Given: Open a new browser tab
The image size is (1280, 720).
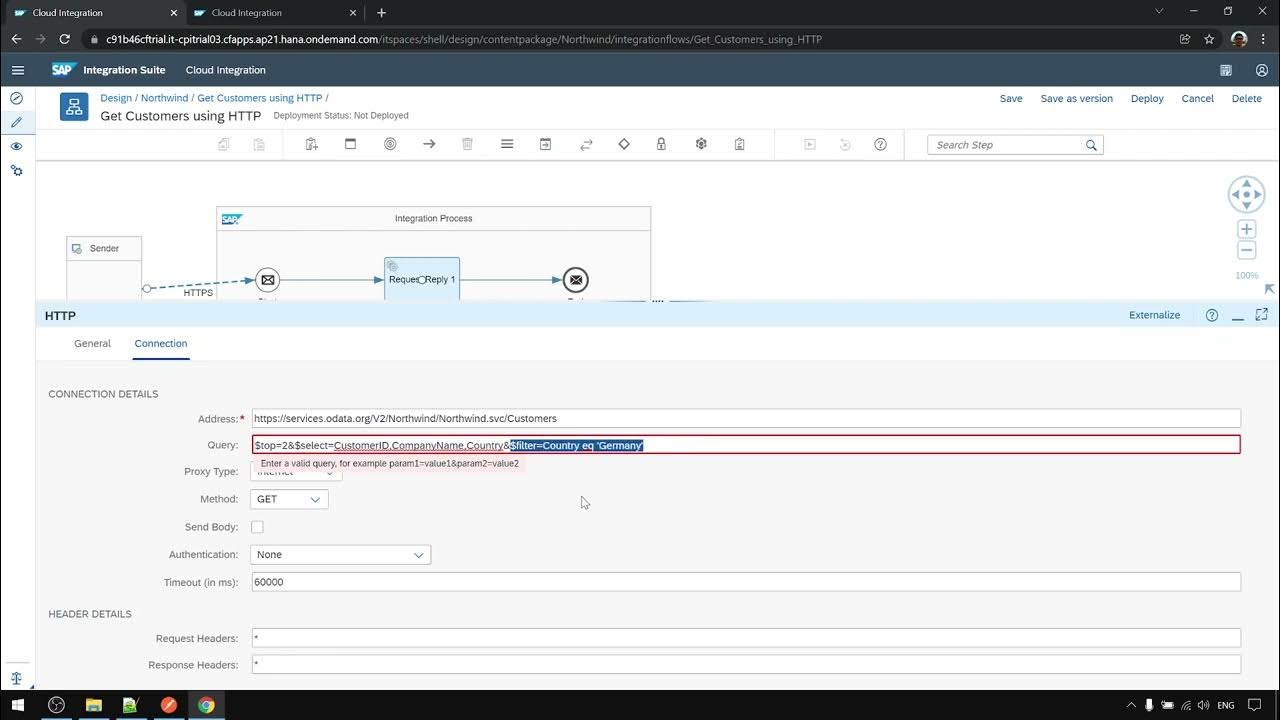Looking at the screenshot, I should [381, 13].
